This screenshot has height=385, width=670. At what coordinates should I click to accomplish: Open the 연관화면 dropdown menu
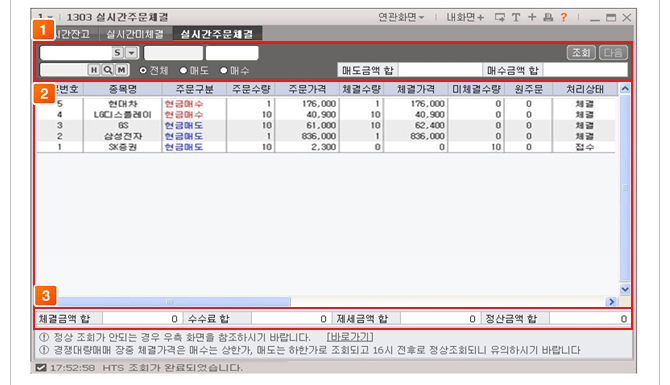click(401, 17)
